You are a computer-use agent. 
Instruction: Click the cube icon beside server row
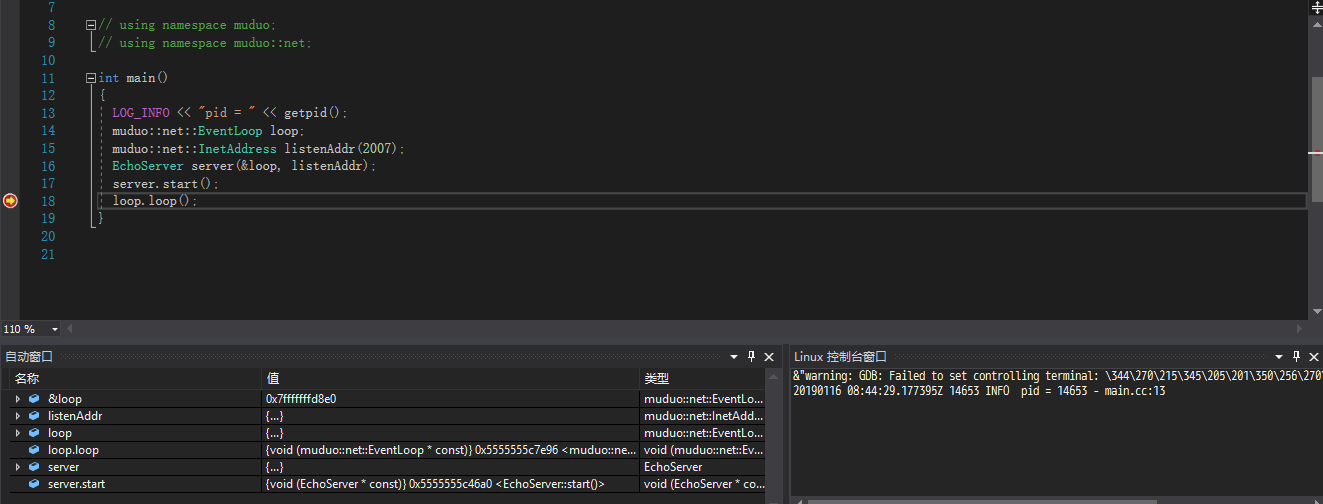click(x=34, y=467)
